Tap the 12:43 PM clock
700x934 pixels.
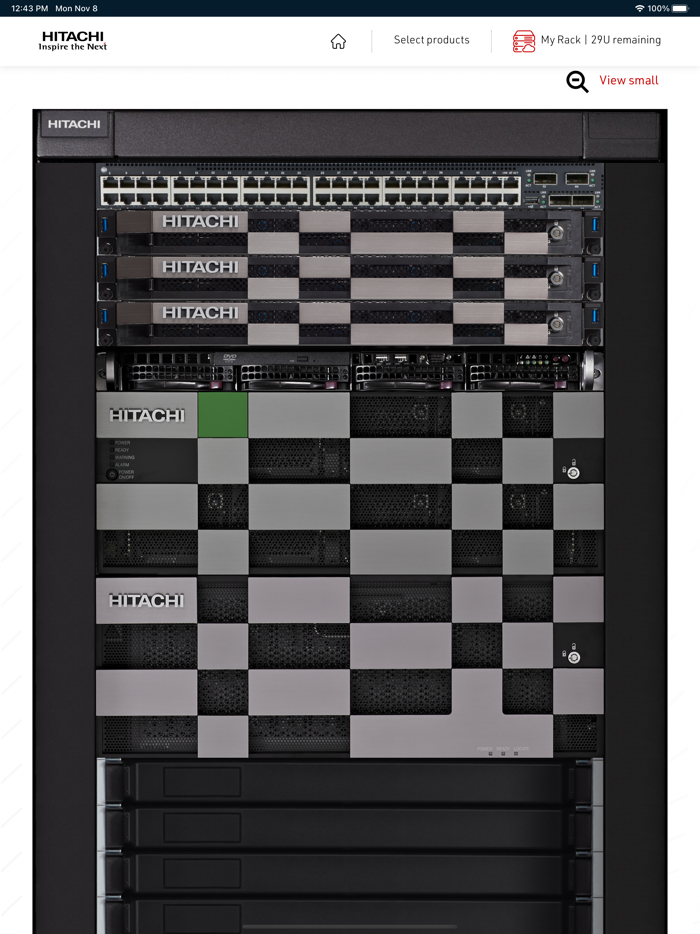click(x=30, y=8)
